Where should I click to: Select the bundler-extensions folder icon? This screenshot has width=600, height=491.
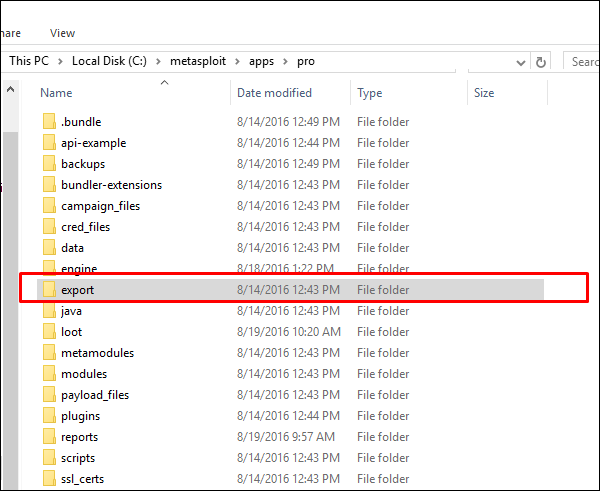[49, 184]
